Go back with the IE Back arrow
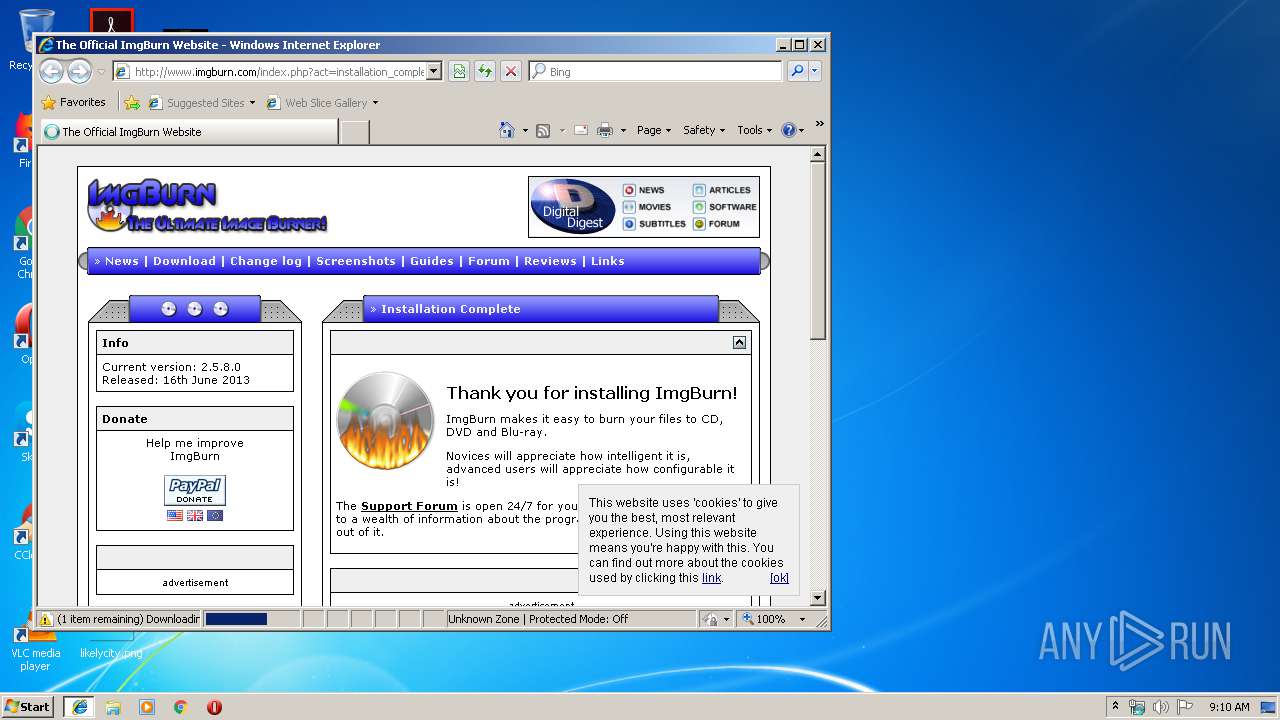 (x=51, y=71)
